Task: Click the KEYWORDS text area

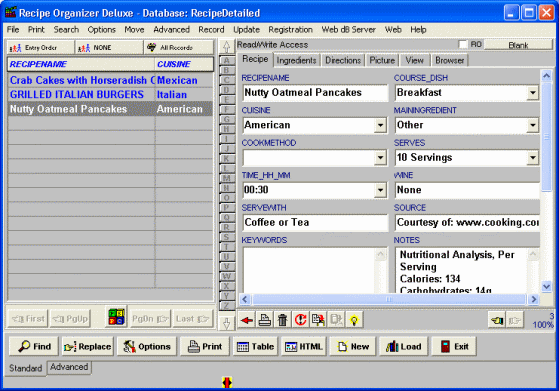Action: (309, 270)
